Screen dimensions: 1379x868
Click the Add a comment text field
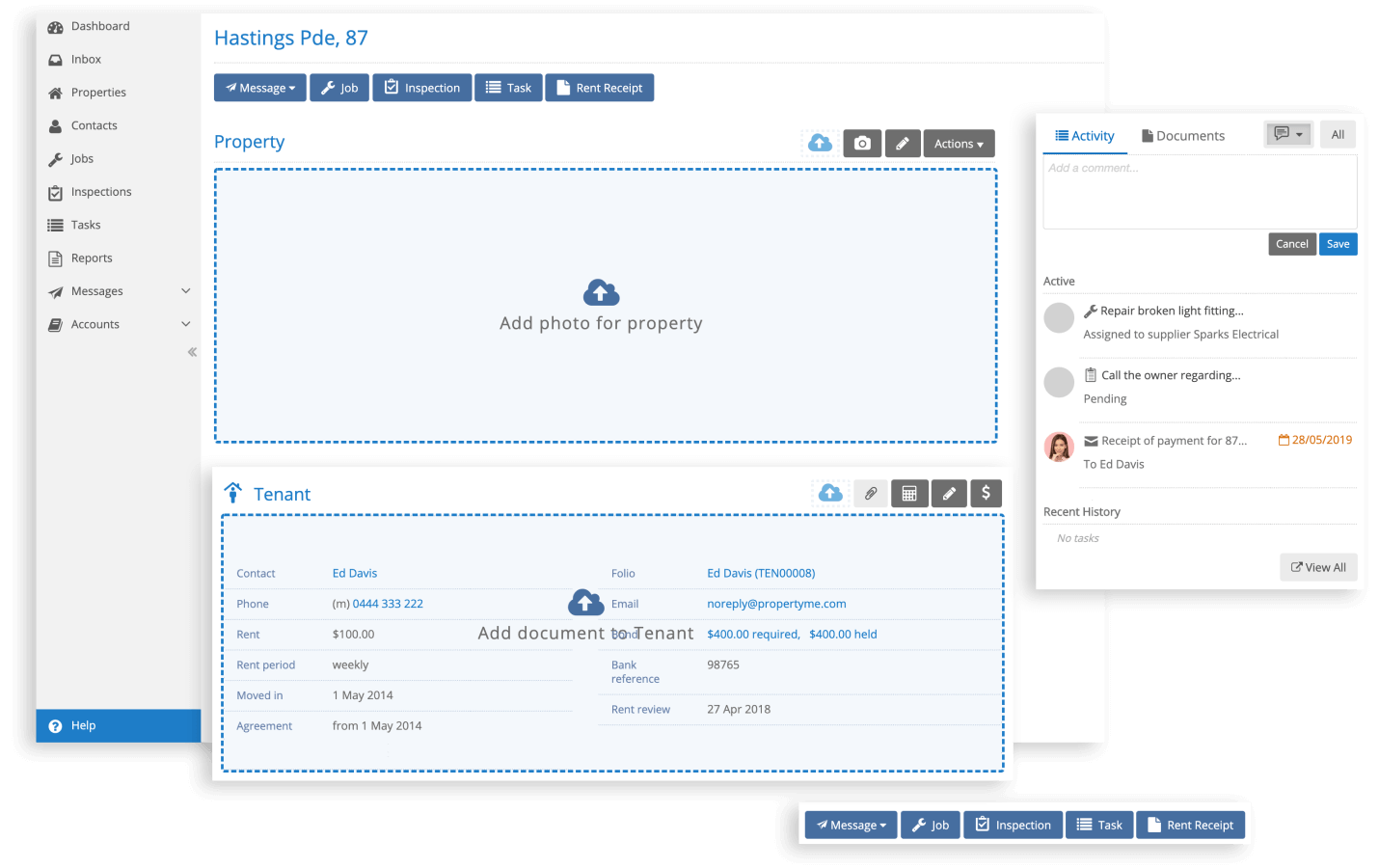pyautogui.click(x=1199, y=191)
